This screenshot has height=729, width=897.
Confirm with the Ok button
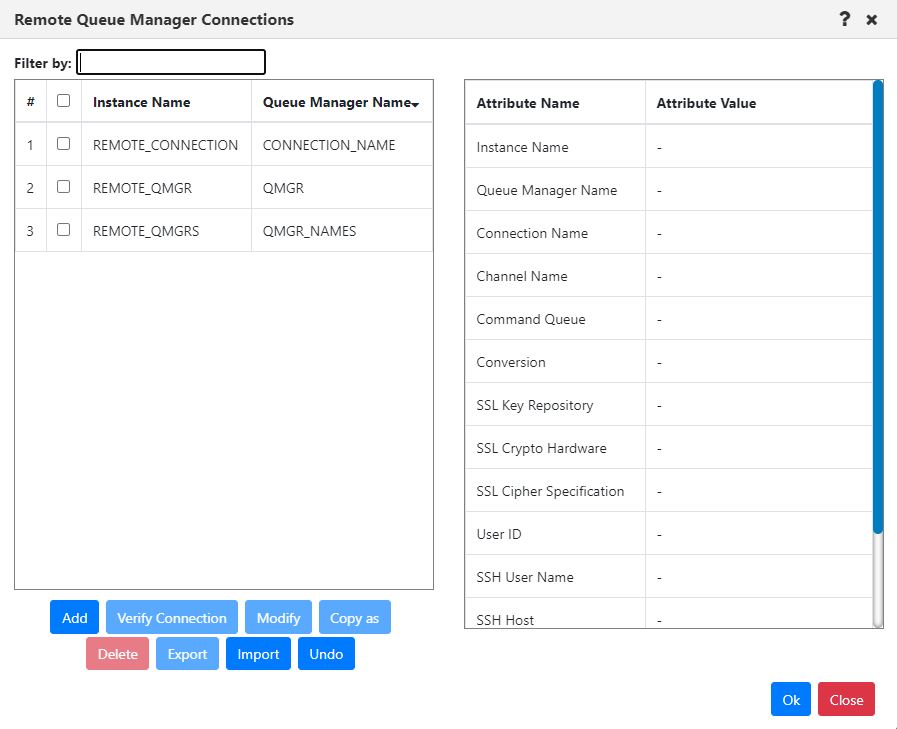(x=791, y=699)
